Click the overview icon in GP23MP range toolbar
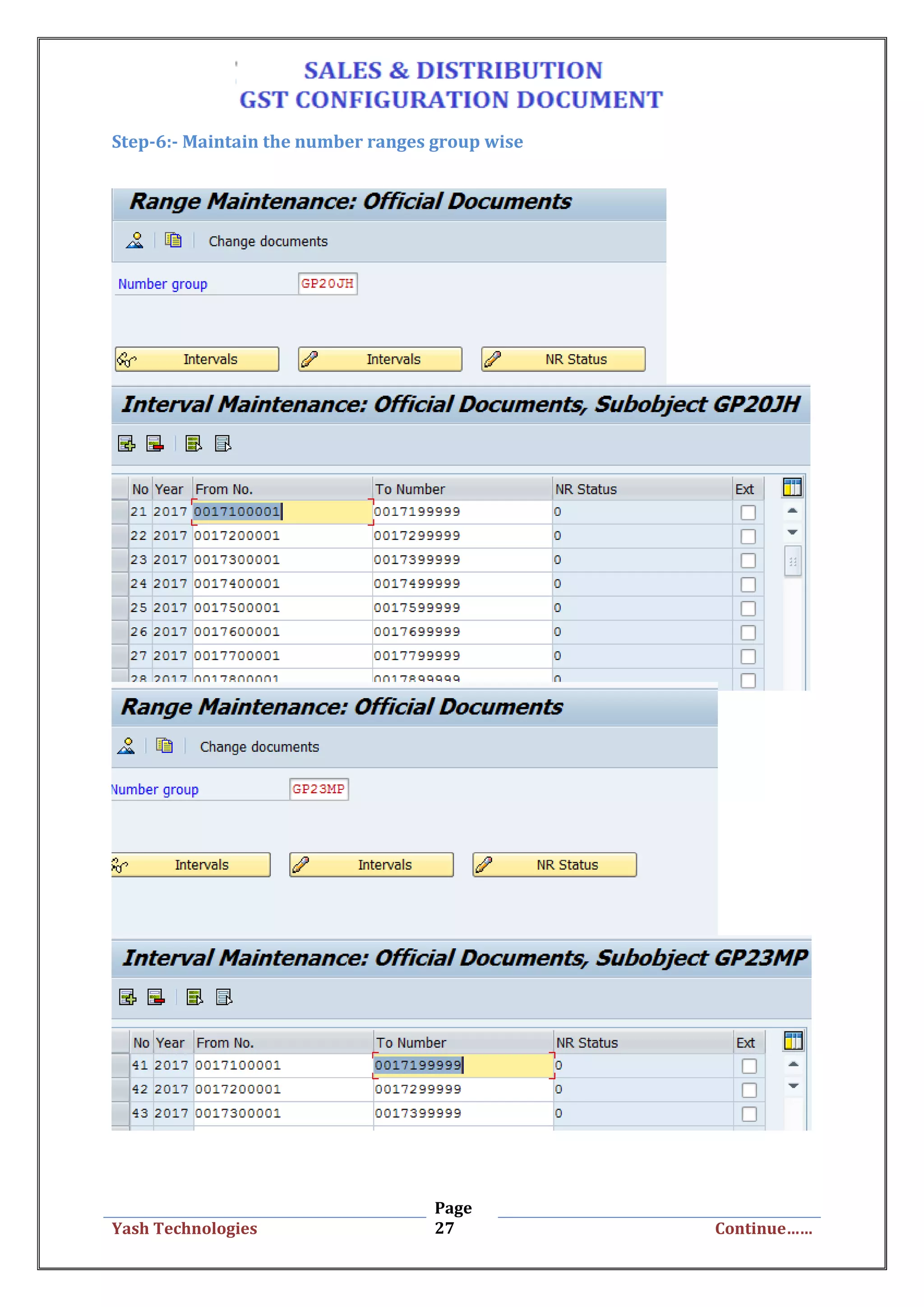This screenshot has height=1307, width=924. (x=126, y=746)
